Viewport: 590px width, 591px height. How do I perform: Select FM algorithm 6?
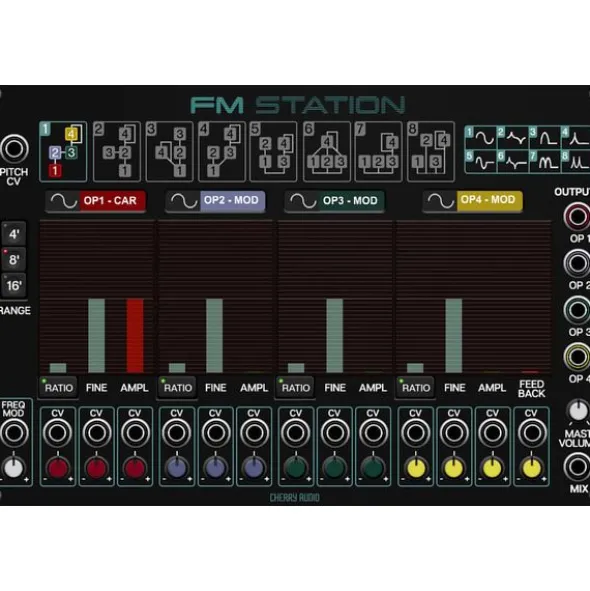327,152
